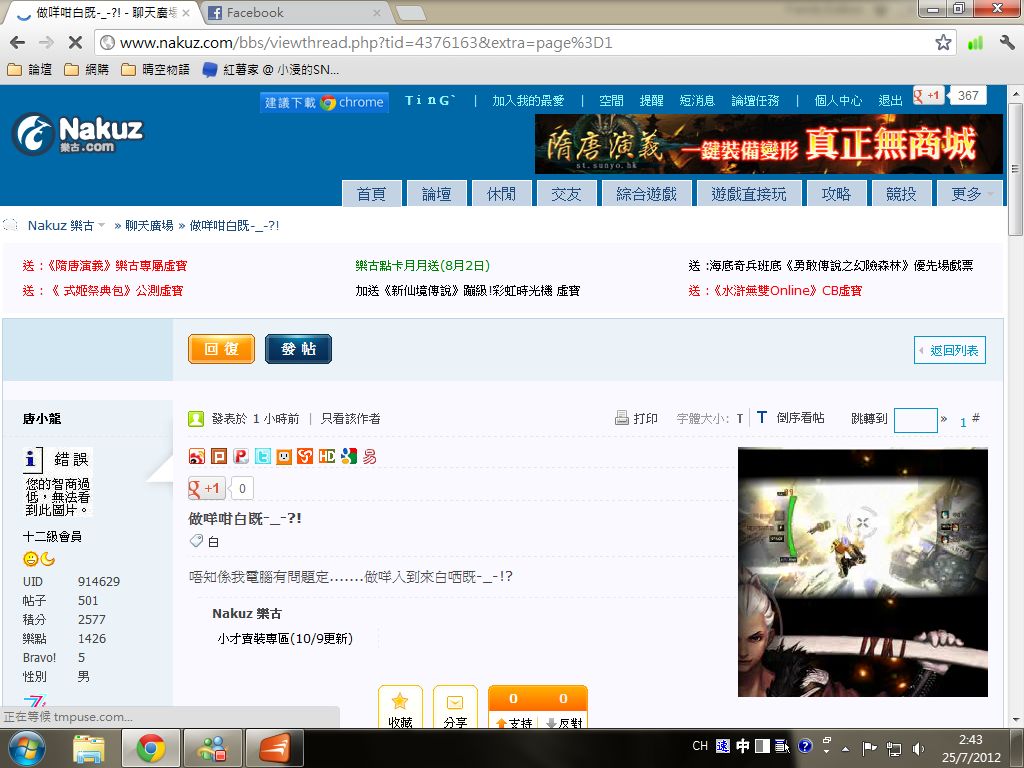
Task: Toggle 倒序看帖 reverse post order
Action: coord(790,418)
